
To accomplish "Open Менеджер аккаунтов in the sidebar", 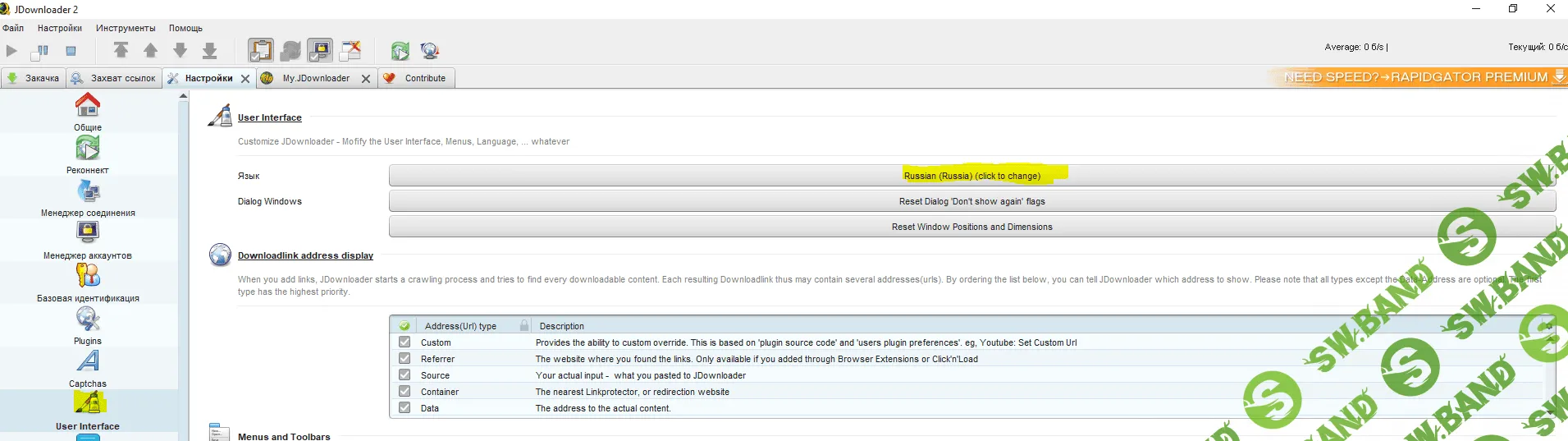I will click(88, 240).
